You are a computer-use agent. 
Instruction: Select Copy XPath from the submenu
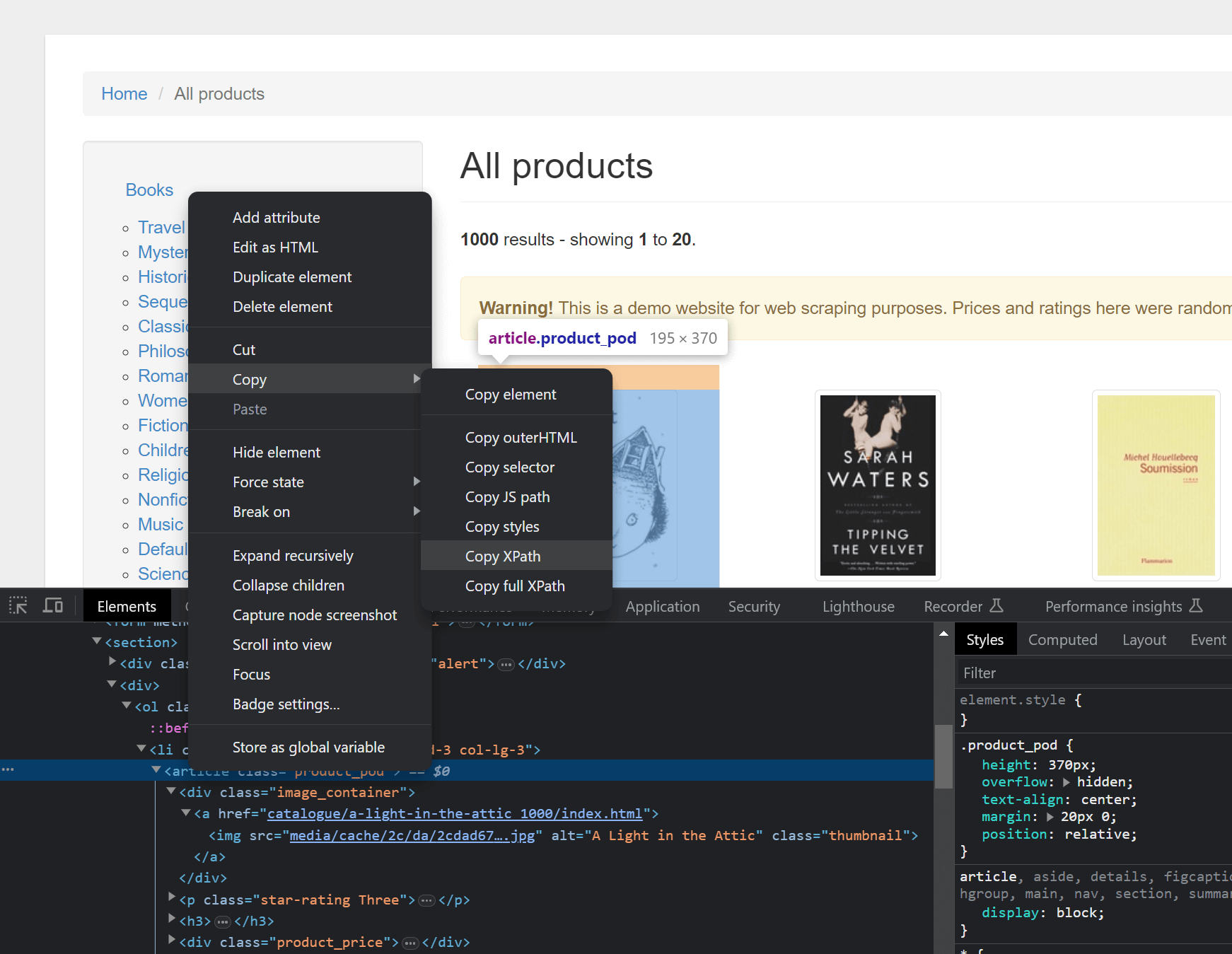point(502,556)
